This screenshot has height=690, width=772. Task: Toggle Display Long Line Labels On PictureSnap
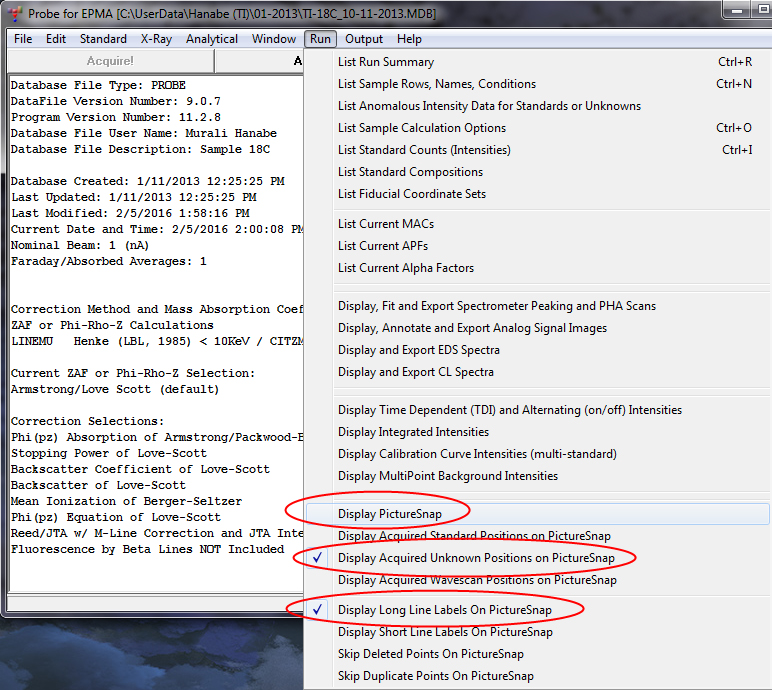[x=444, y=610]
